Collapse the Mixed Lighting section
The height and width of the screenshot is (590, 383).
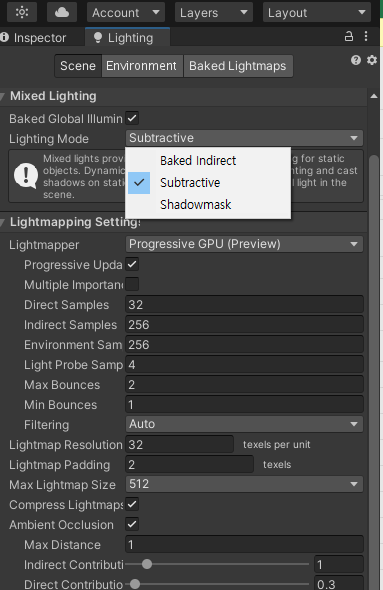coord(3,96)
